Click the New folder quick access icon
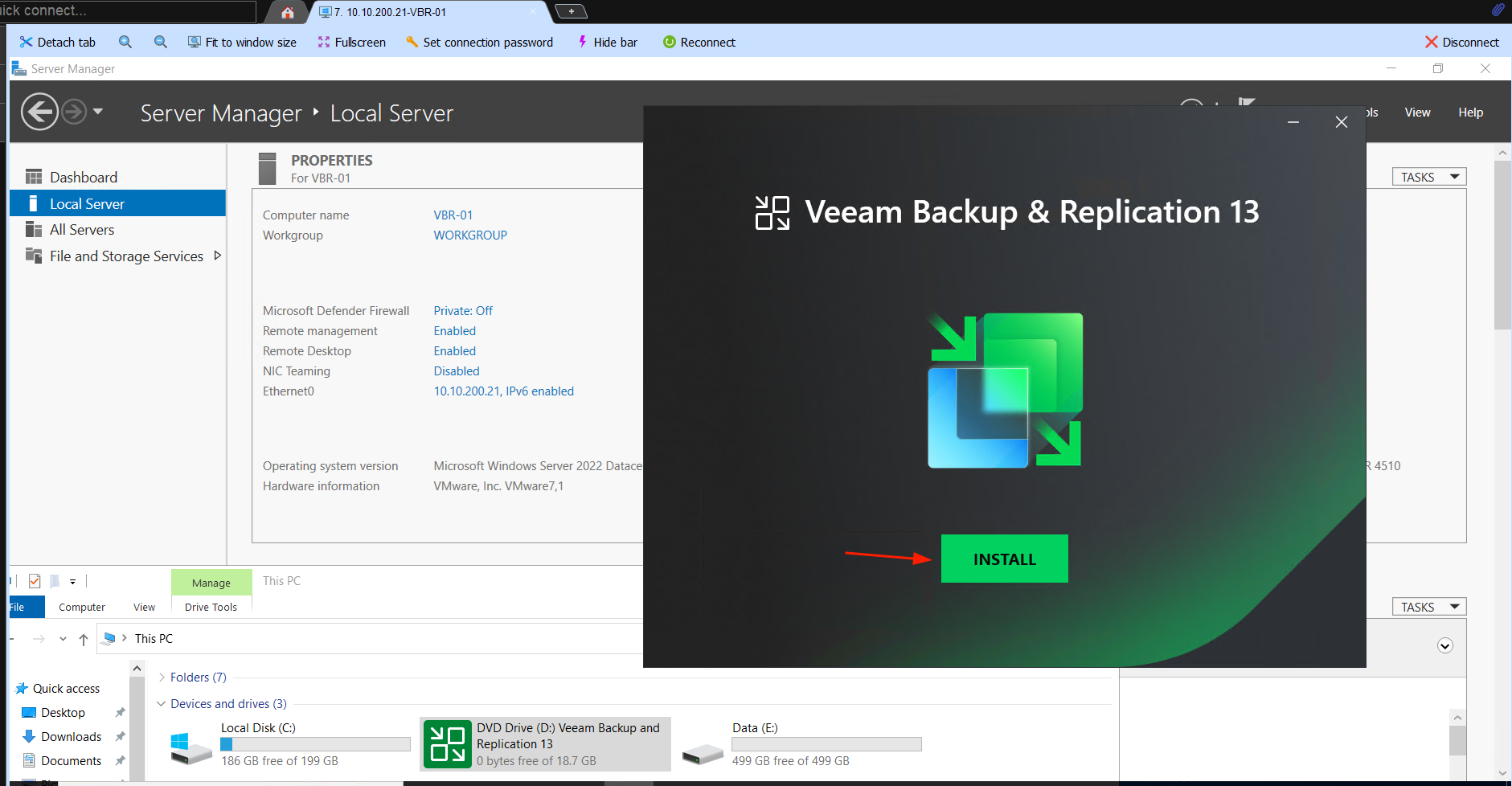 pyautogui.click(x=55, y=581)
